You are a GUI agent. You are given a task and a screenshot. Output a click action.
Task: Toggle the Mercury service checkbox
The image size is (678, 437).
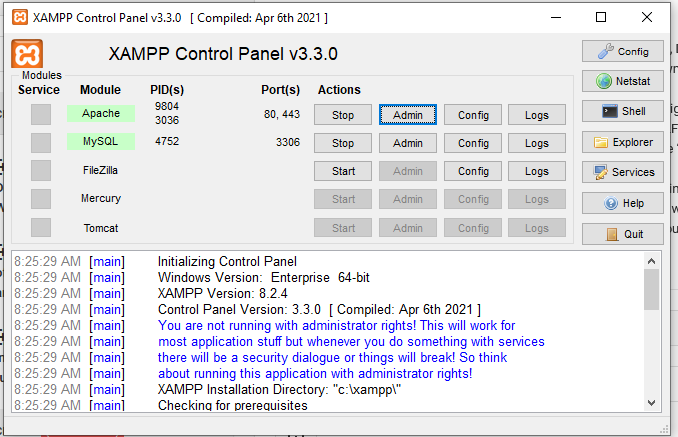click(x=41, y=199)
